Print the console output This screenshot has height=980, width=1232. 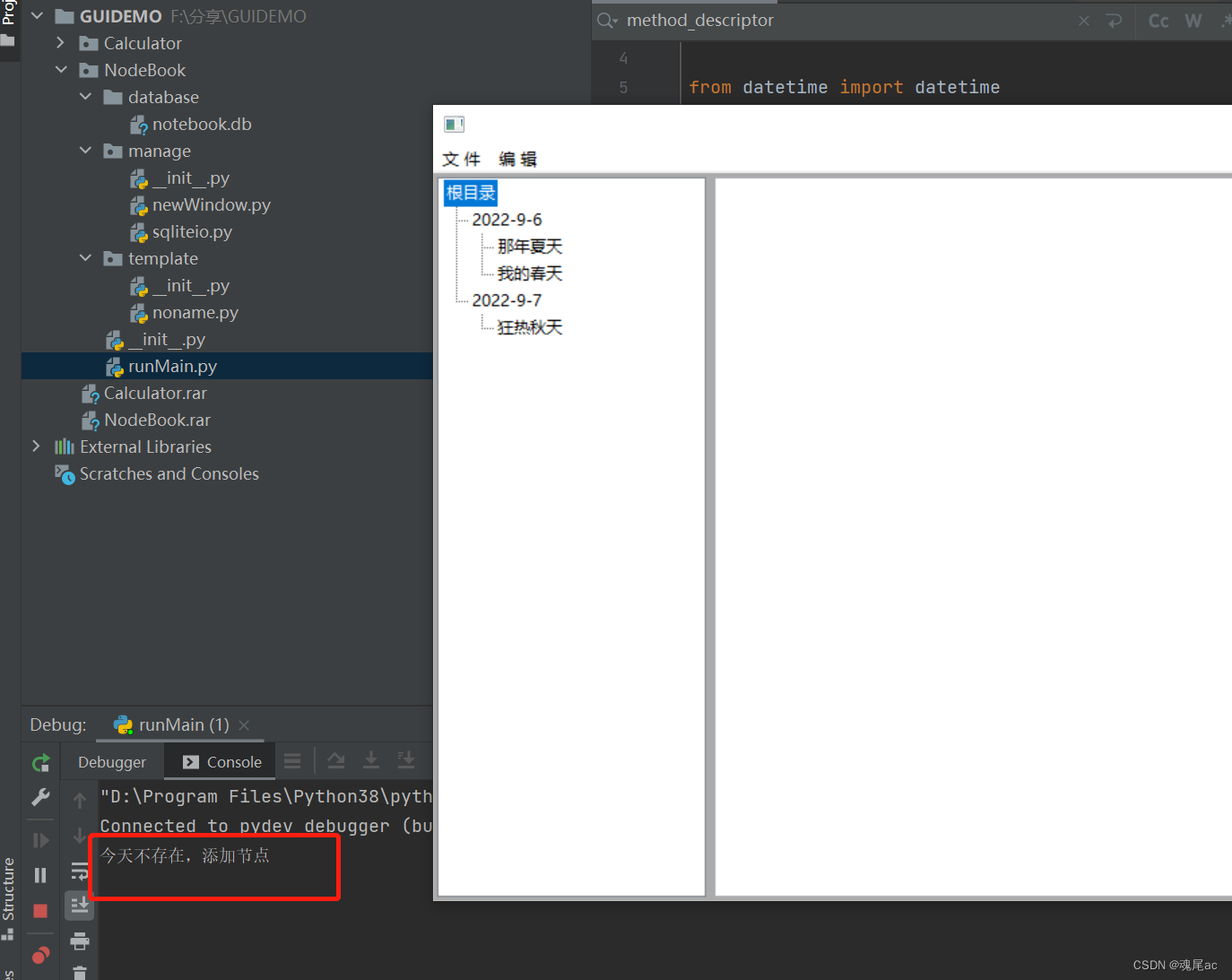pos(80,941)
